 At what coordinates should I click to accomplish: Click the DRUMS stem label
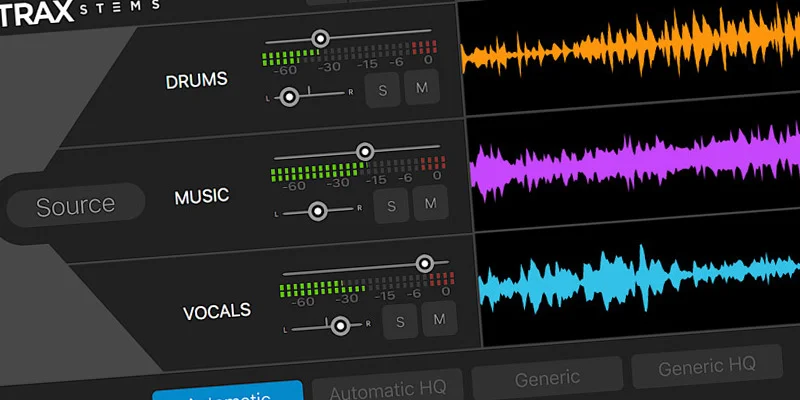click(196, 81)
